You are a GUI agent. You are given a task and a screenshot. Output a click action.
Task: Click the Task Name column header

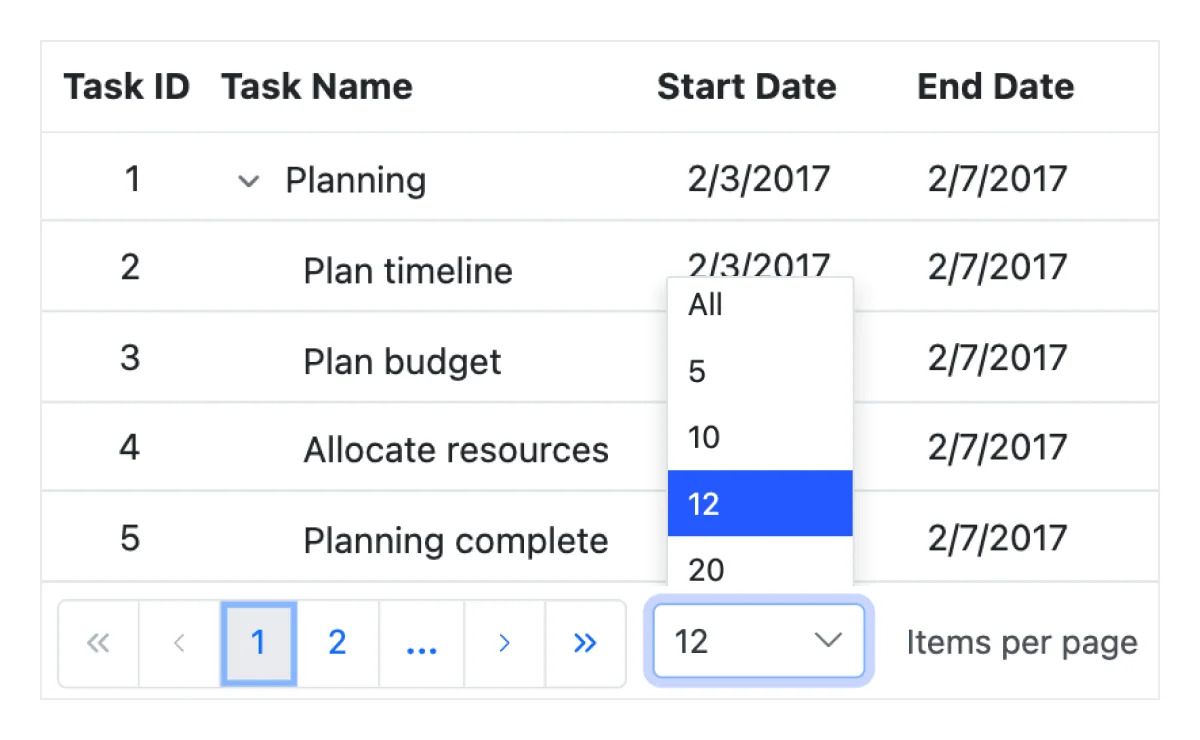pyautogui.click(x=316, y=87)
